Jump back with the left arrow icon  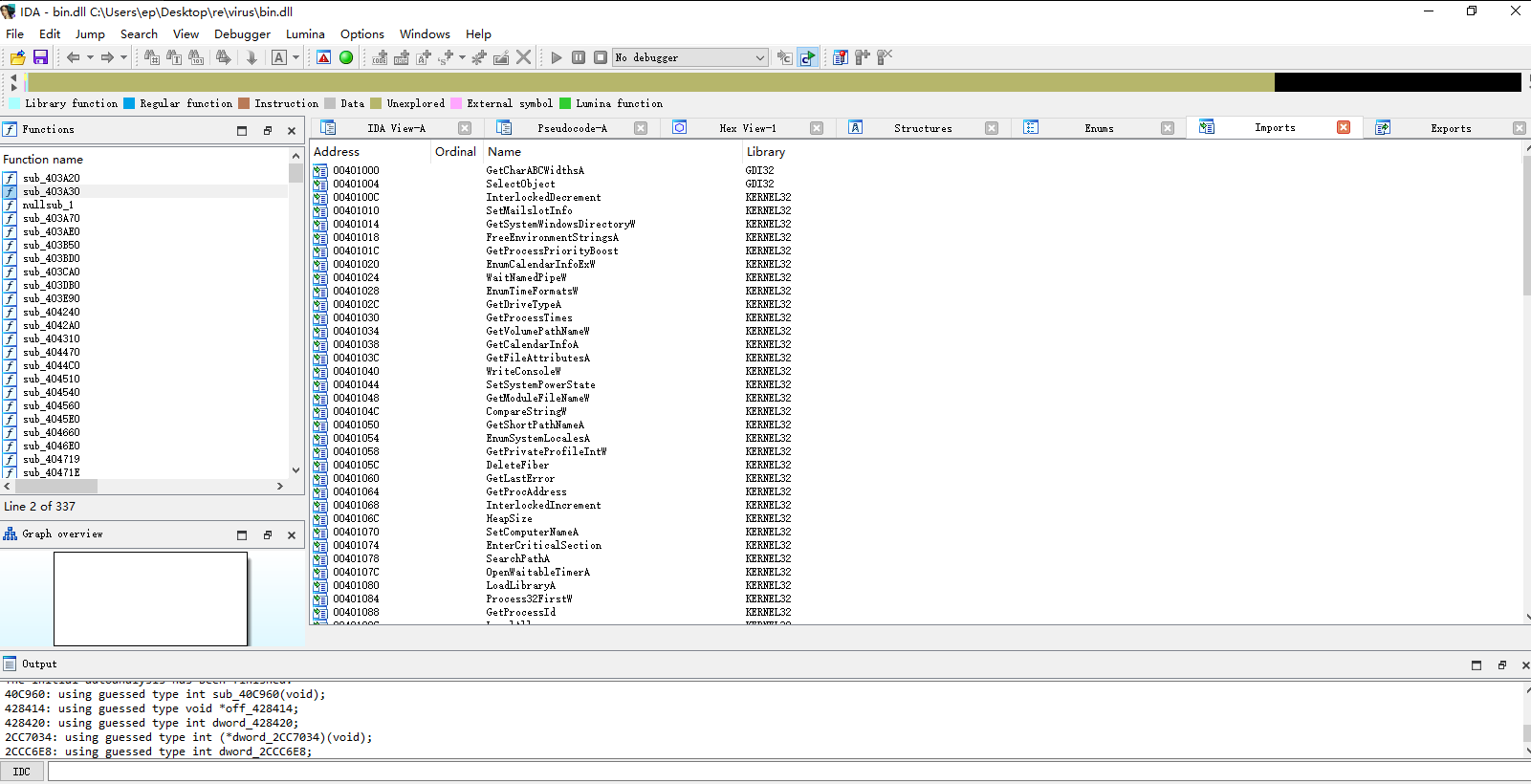[74, 57]
